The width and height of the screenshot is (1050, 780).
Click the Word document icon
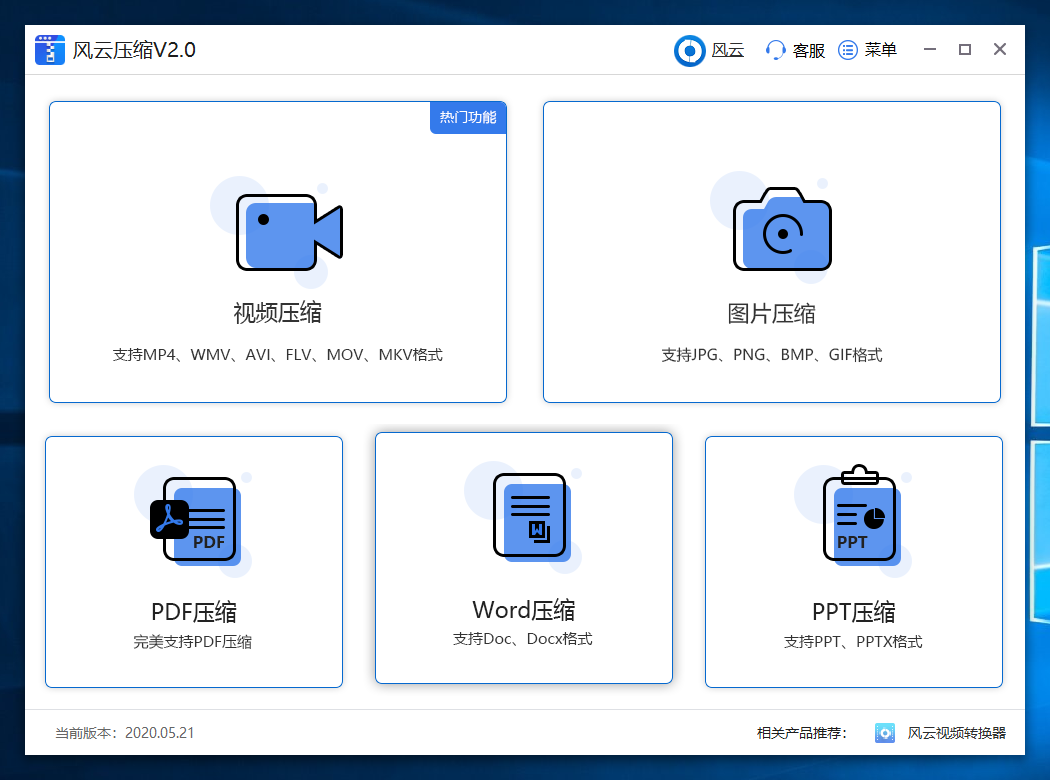pos(530,516)
